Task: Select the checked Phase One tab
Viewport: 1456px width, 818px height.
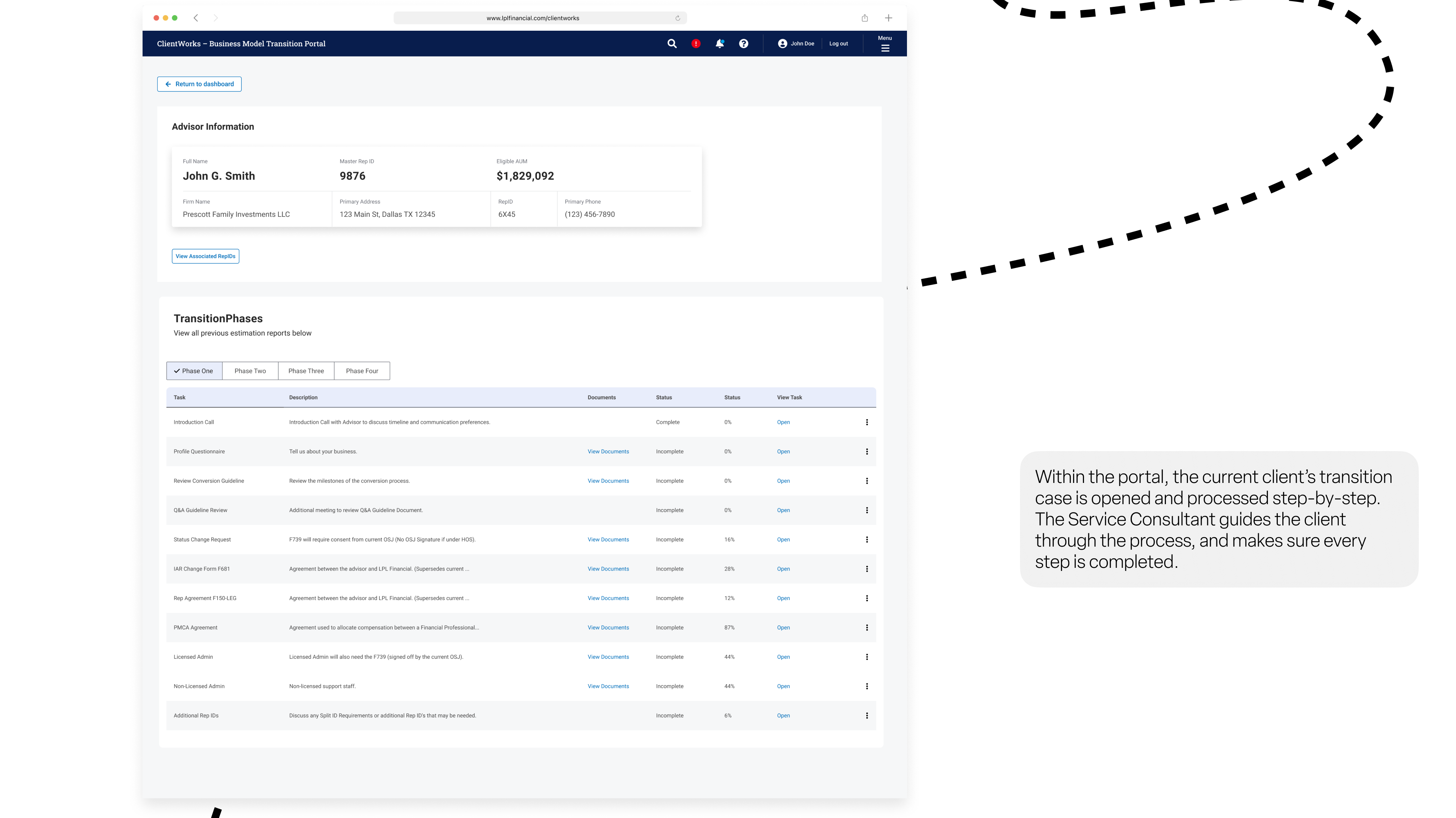Action: pos(194,371)
